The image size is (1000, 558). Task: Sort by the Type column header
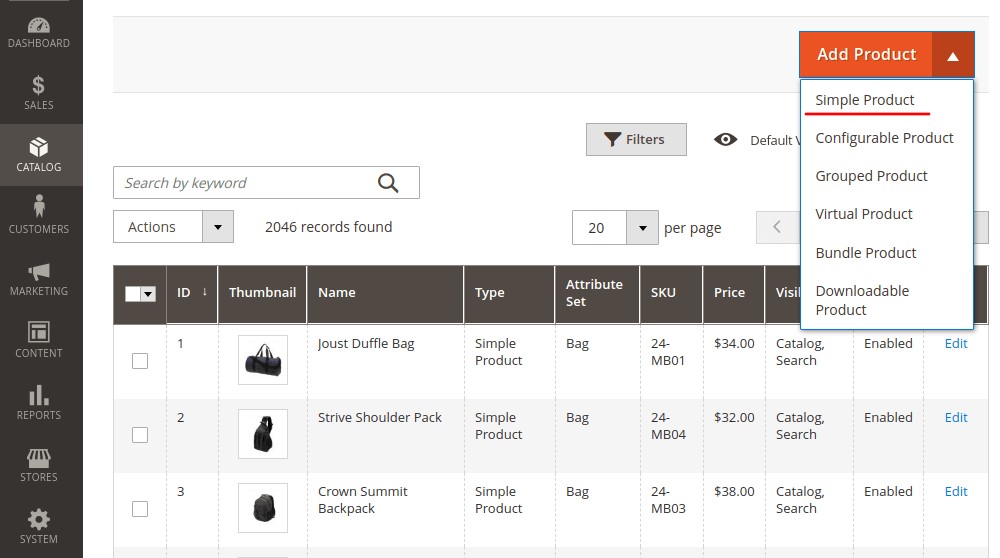click(x=509, y=293)
